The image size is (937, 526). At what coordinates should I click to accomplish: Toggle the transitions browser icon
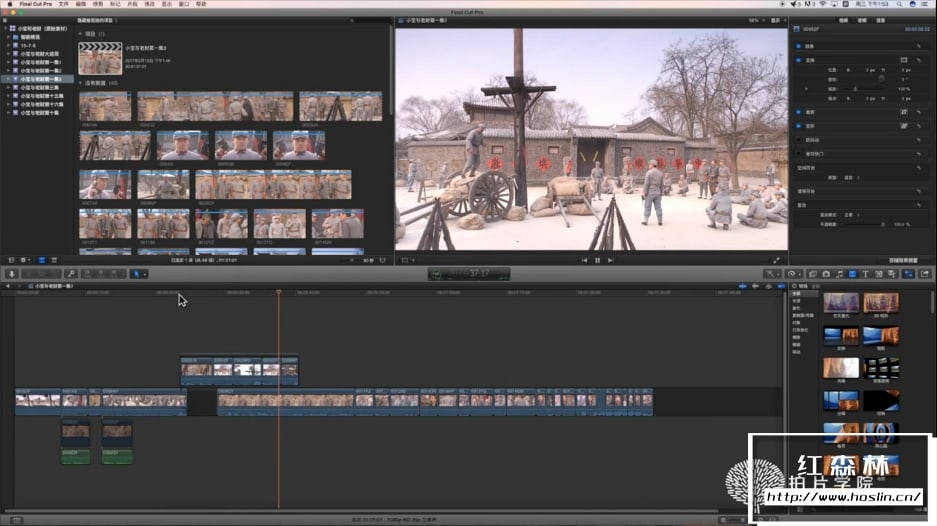click(852, 274)
